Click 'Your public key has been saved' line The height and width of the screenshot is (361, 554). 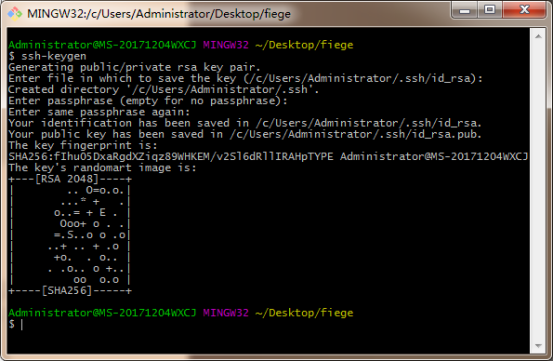tap(245, 134)
